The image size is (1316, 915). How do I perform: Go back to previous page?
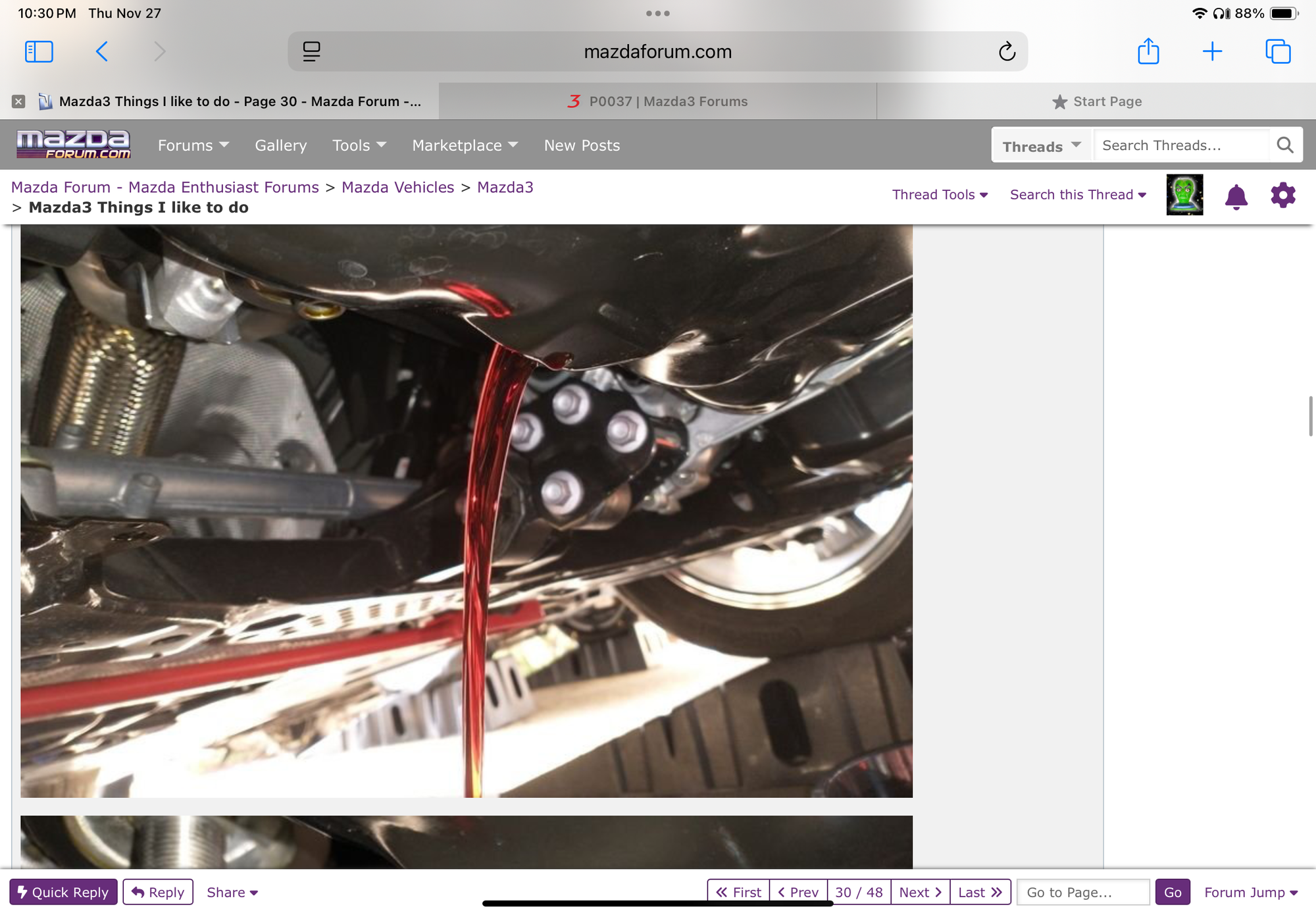tap(102, 51)
